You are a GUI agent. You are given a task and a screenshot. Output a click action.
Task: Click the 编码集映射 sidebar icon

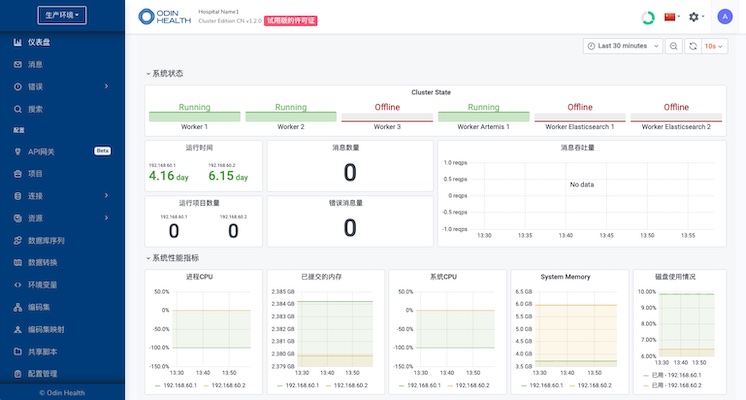(x=18, y=329)
